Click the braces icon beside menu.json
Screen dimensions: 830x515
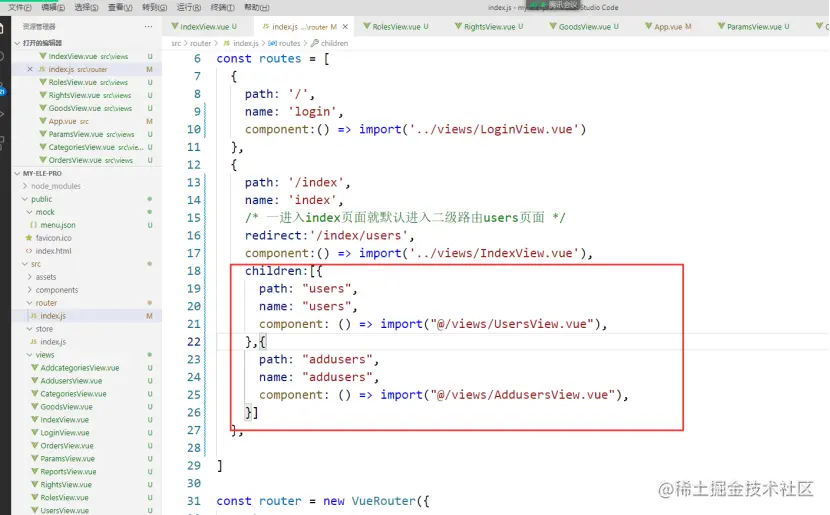pyautogui.click(x=34, y=225)
